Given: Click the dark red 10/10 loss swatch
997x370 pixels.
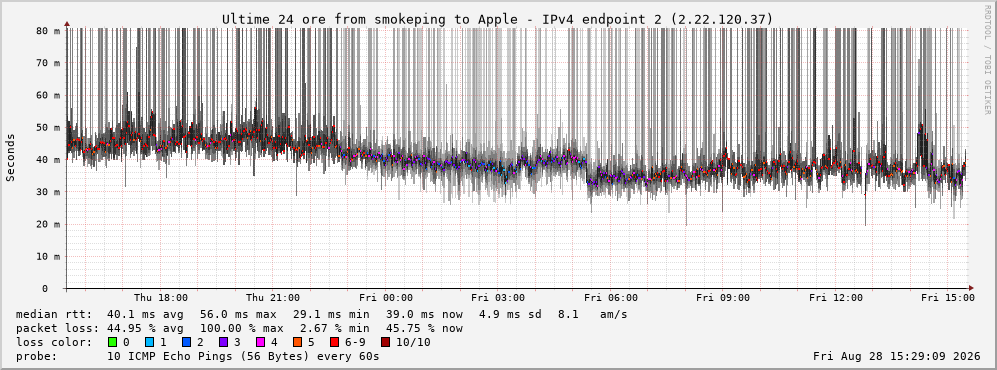Looking at the screenshot, I should [386, 342].
